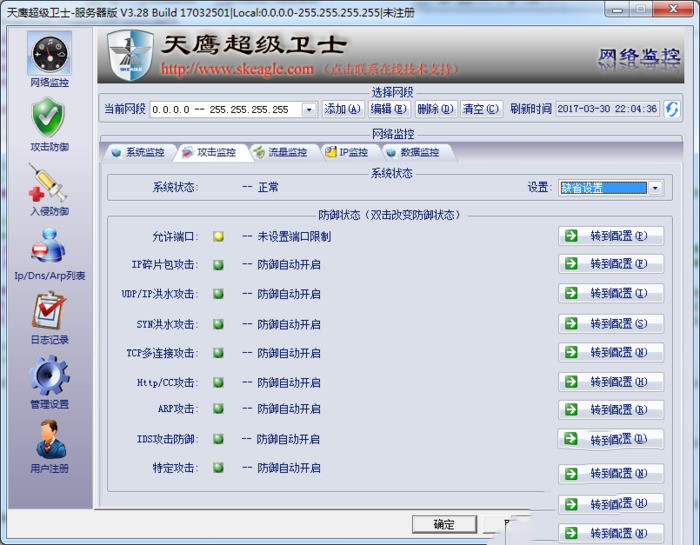
Task: Click the UDP/IP洪水攻击 label
Action: point(159,294)
